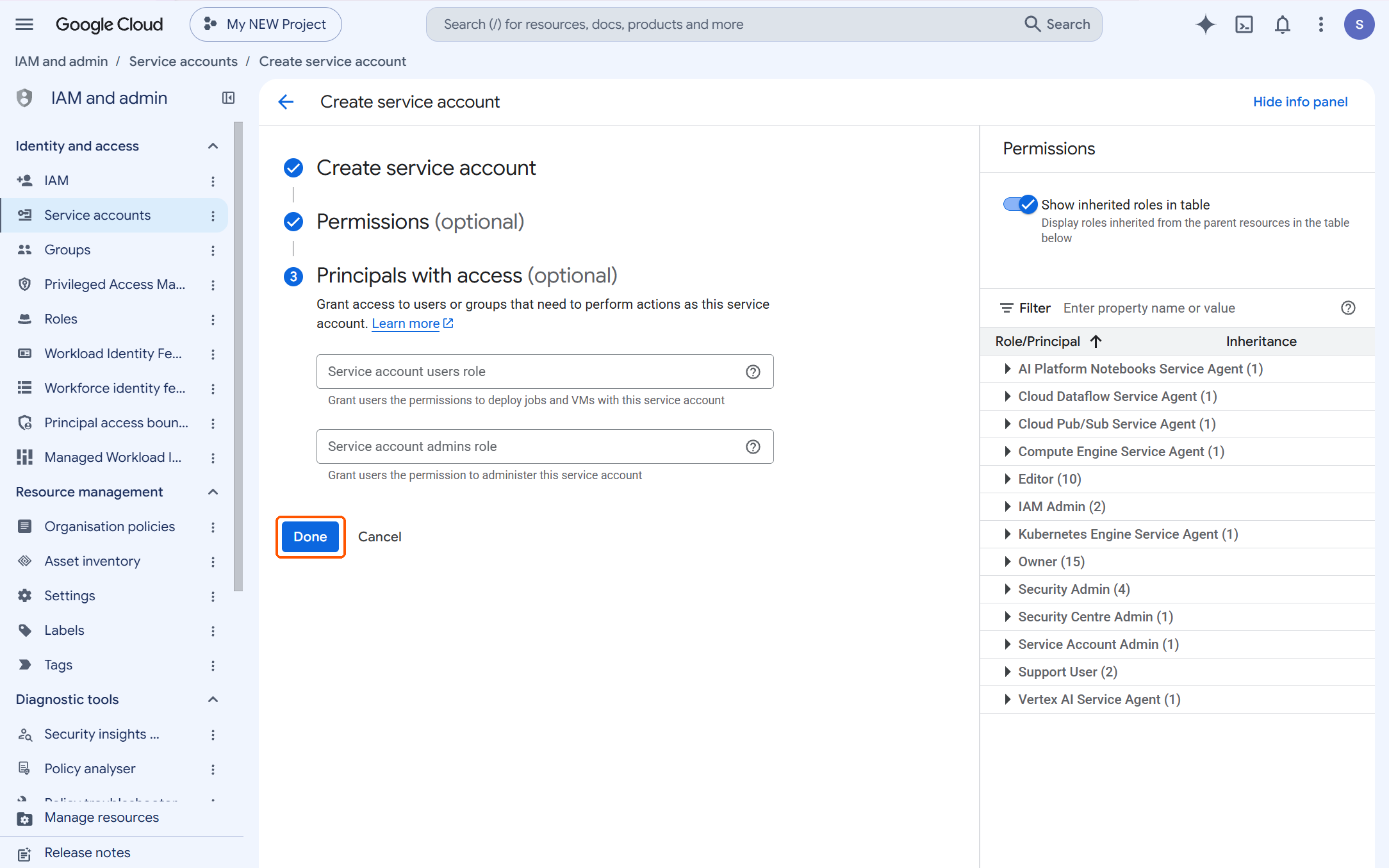Expand the Cloud Dataflow Service Agent row

click(1008, 397)
